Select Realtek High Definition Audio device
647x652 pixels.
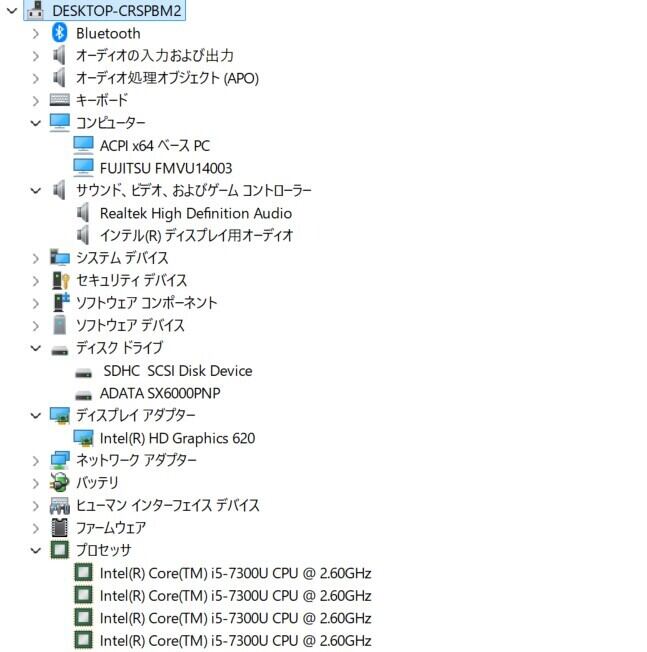click(x=196, y=213)
